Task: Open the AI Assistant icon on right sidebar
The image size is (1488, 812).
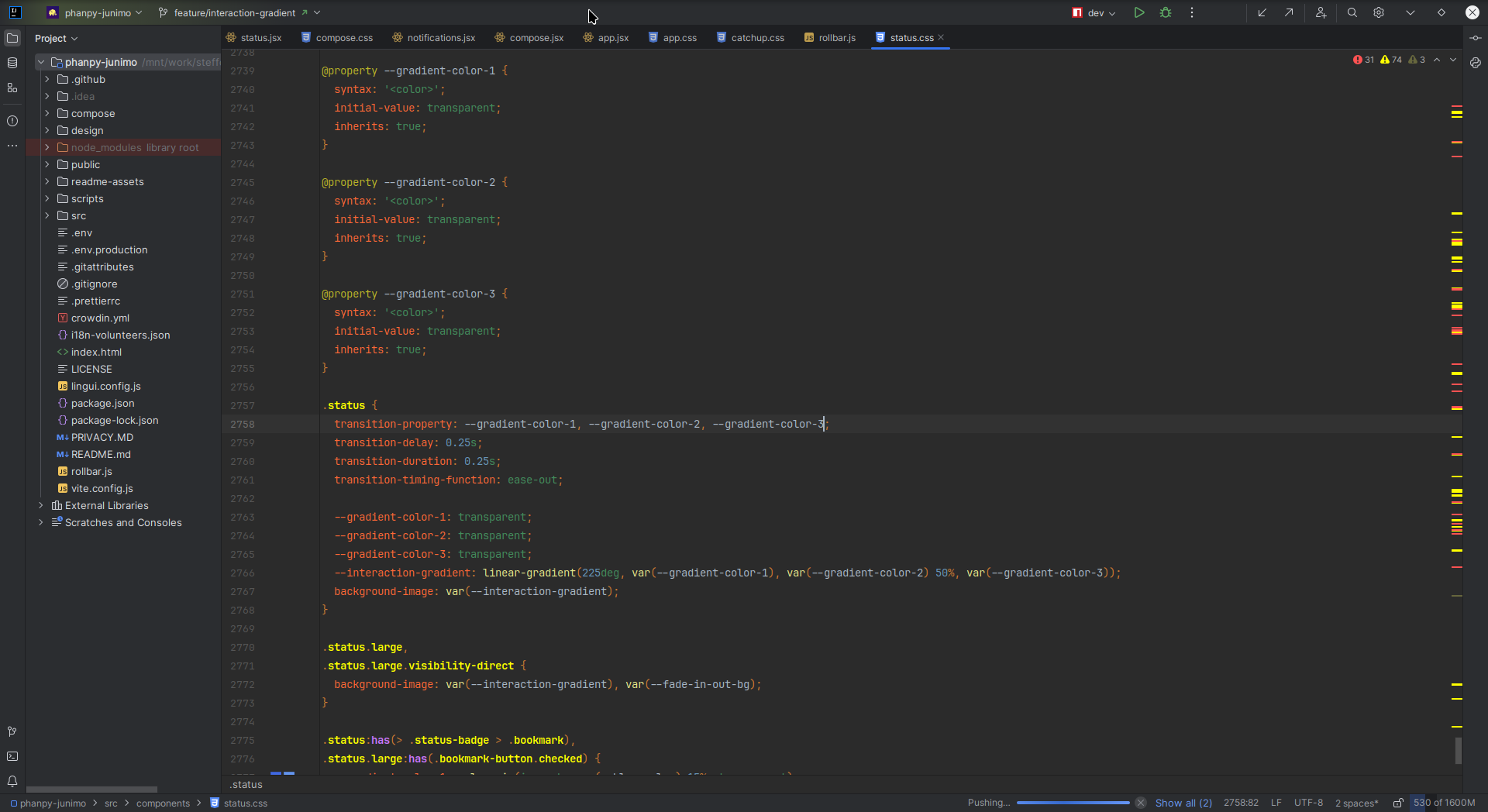Action: pyautogui.click(x=1476, y=63)
